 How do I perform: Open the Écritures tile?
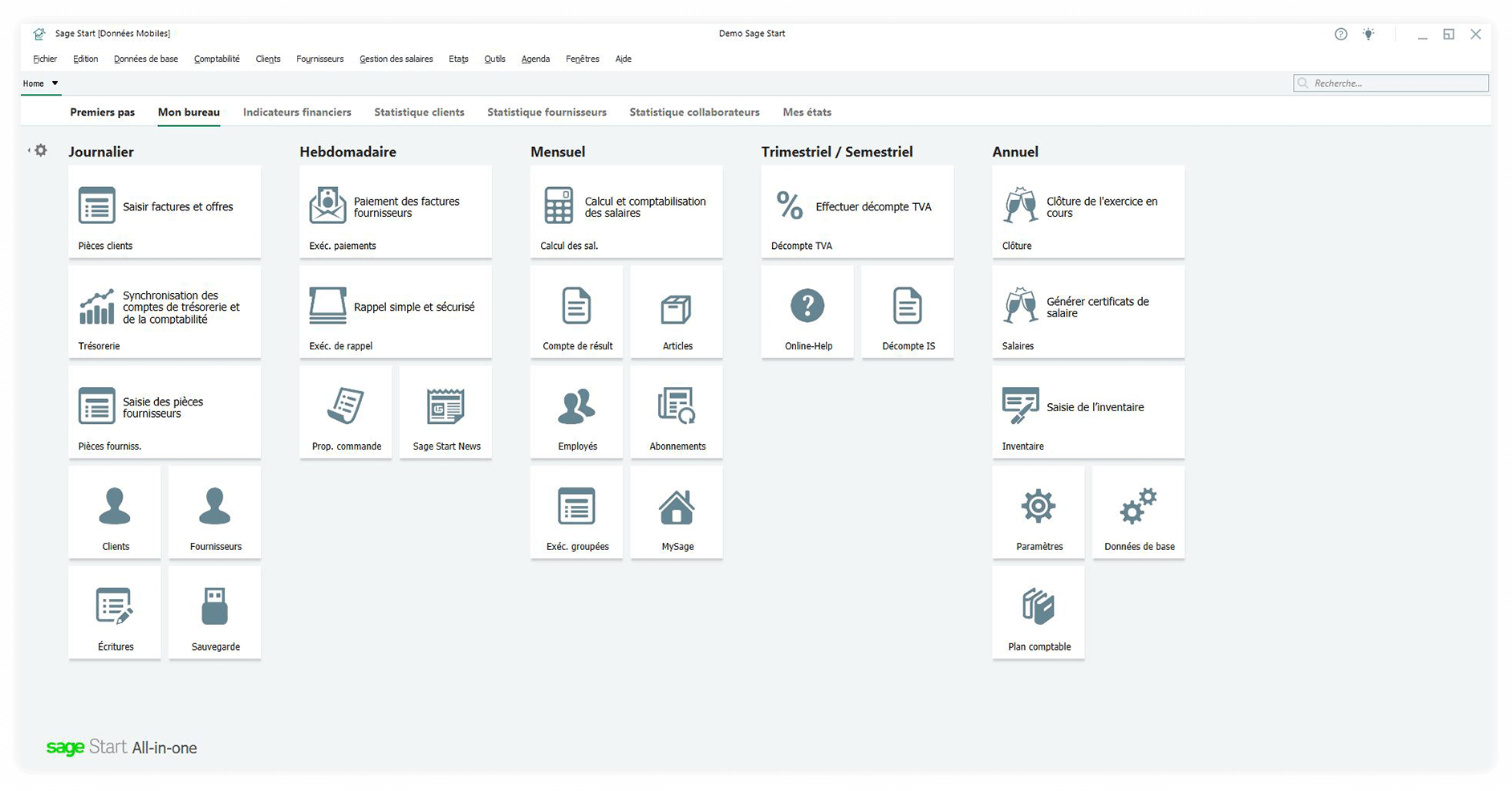pyautogui.click(x=115, y=613)
